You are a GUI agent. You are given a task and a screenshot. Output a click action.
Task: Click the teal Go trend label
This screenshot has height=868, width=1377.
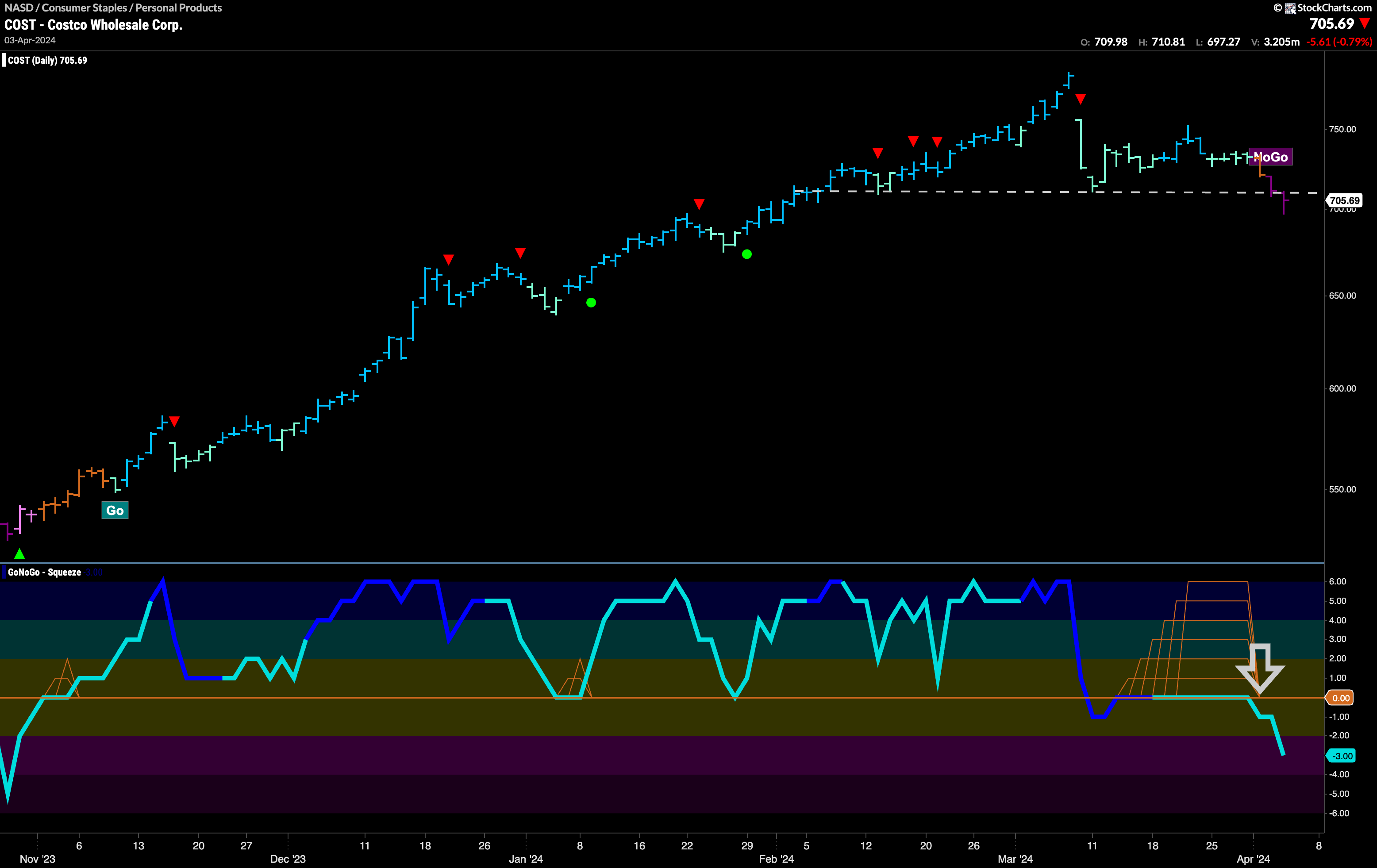[x=115, y=511]
